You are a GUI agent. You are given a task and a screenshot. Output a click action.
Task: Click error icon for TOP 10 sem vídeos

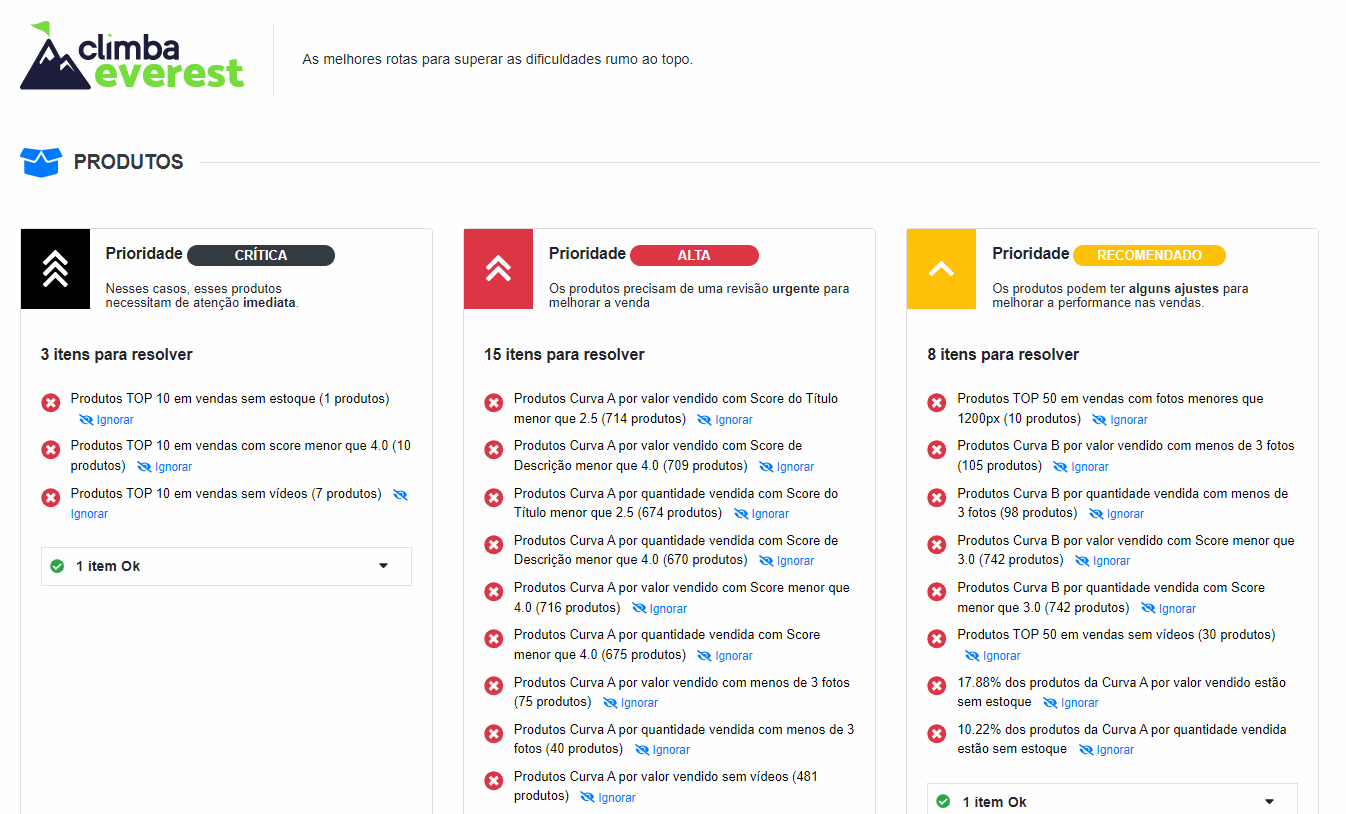tap(50, 497)
